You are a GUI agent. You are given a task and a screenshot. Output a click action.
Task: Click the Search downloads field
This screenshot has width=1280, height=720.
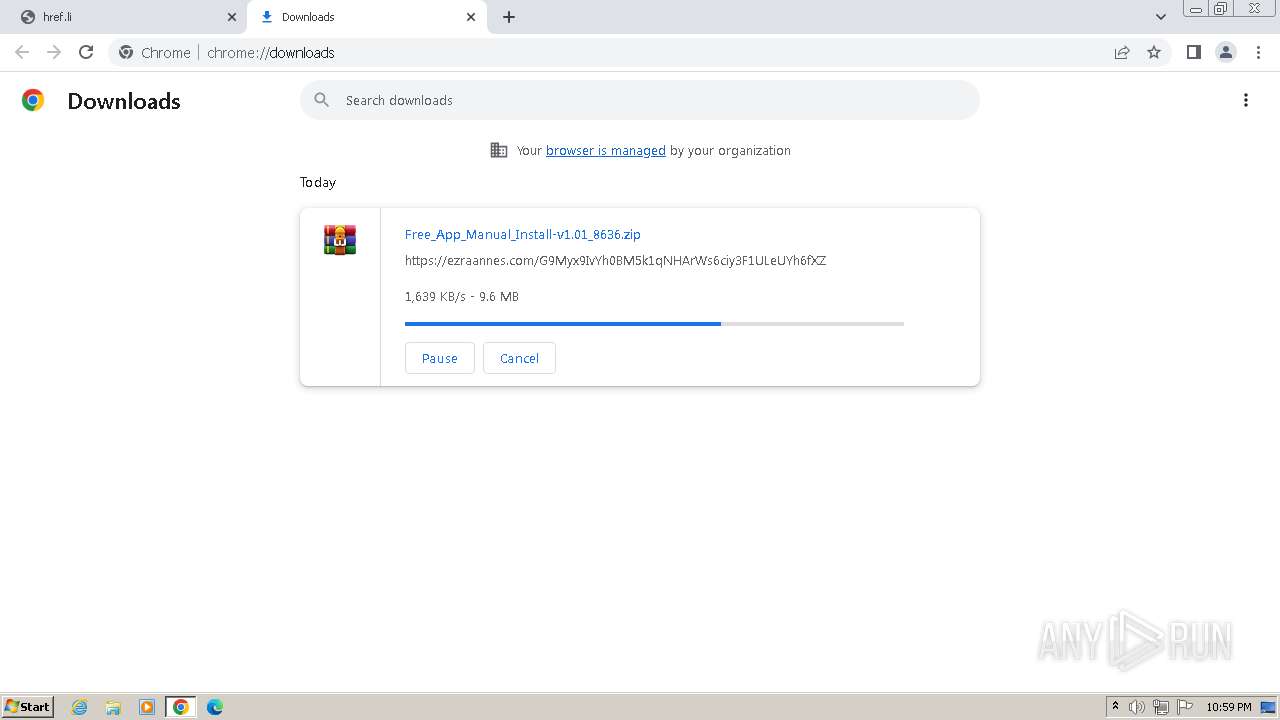(x=640, y=100)
